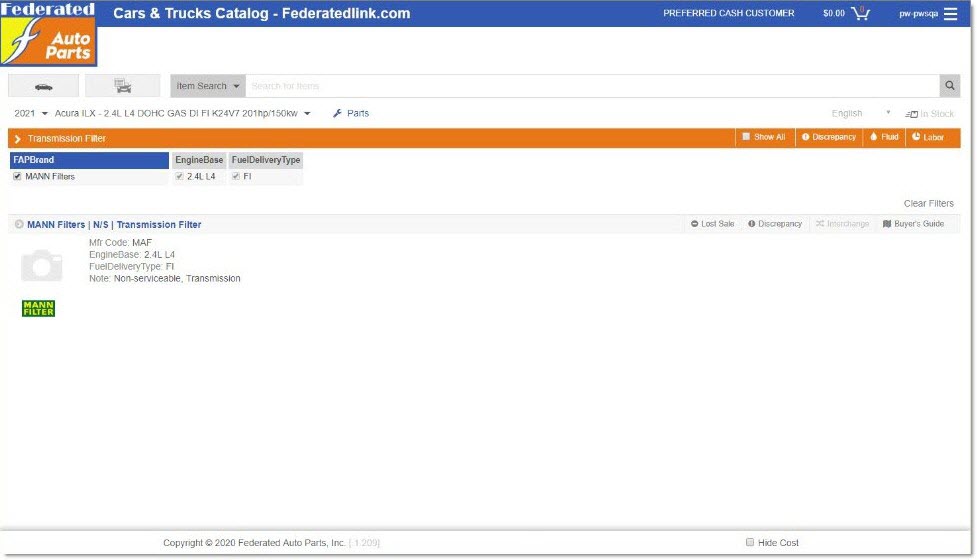This screenshot has height=560, width=977.
Task: Expand the 2021 year dropdown
Action: tap(31, 114)
